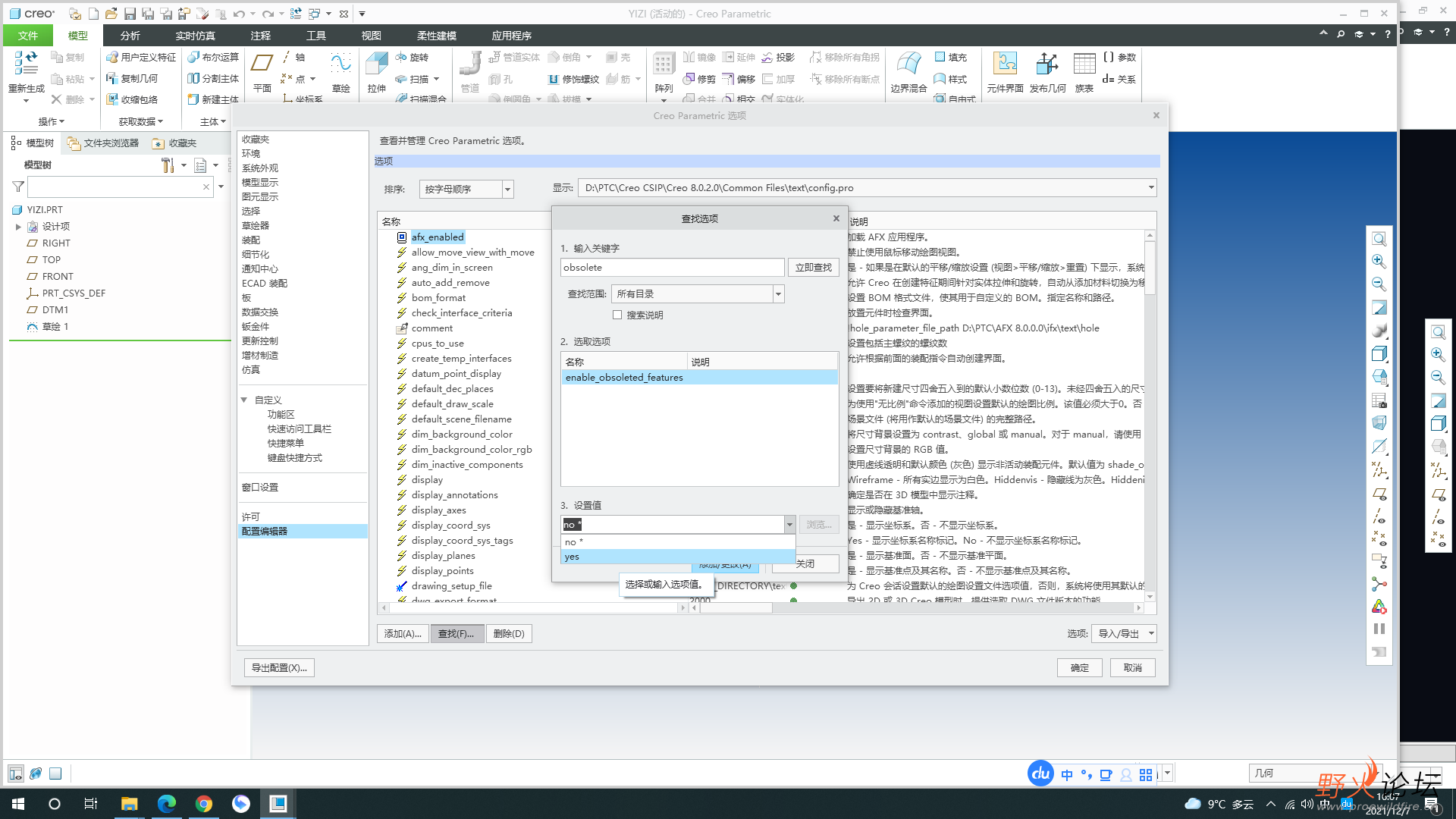Select the enable_obsoleted_features result row

699,378
